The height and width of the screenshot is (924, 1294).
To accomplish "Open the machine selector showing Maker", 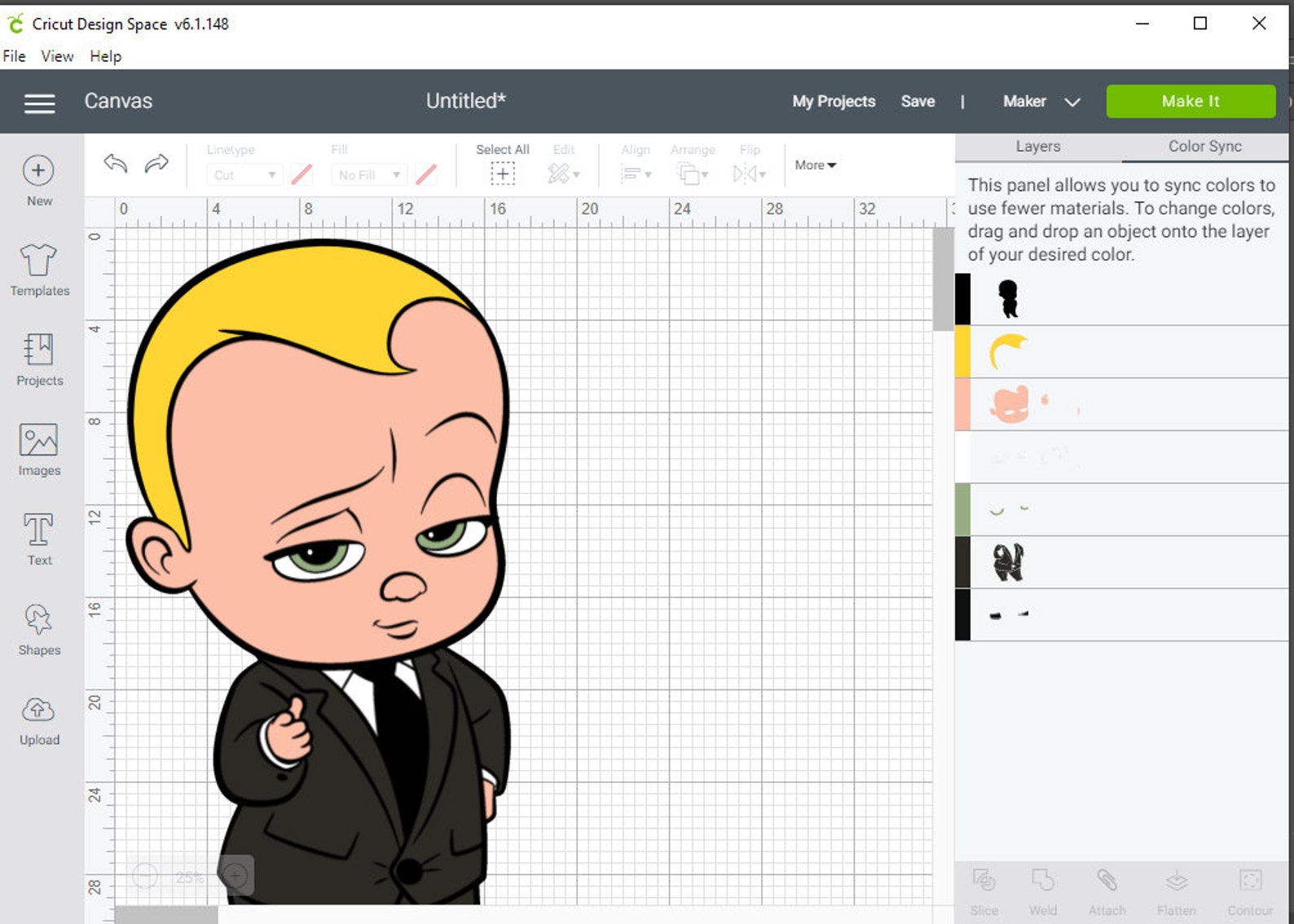I will click(x=1041, y=101).
